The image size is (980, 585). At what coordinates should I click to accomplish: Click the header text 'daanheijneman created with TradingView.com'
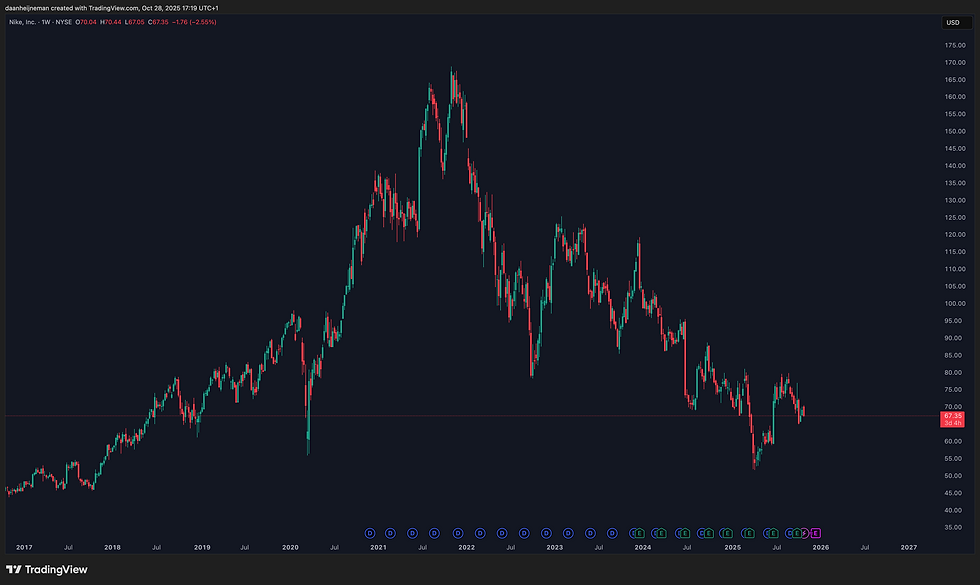click(72, 8)
